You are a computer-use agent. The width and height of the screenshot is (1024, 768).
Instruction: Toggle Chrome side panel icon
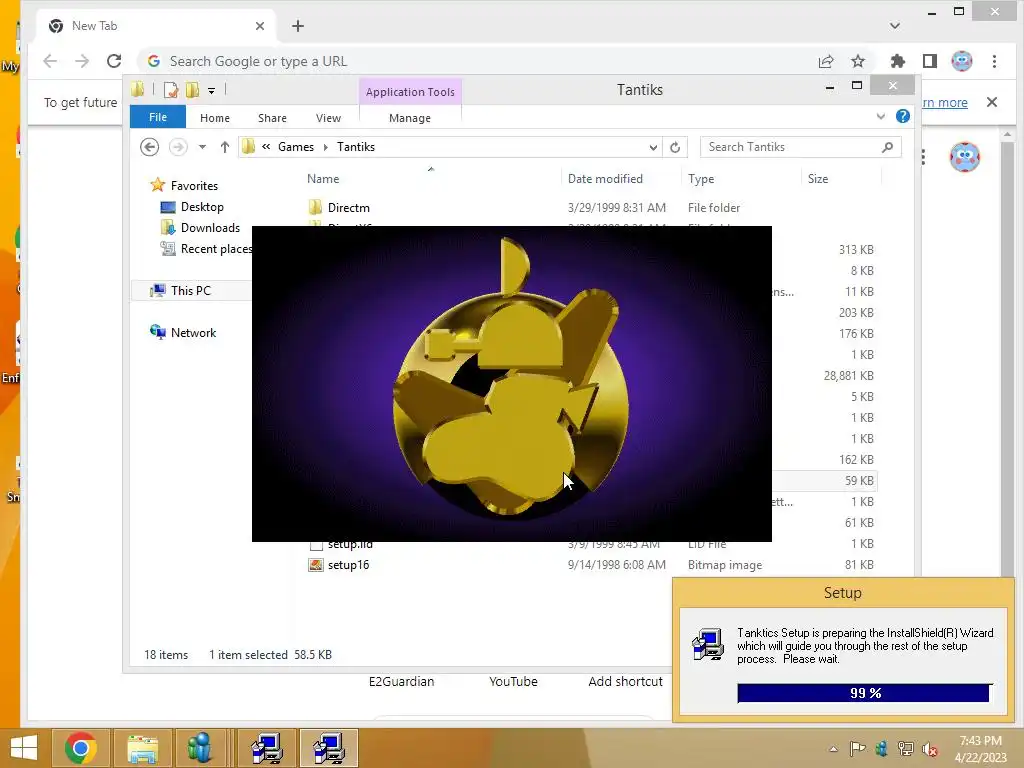930,61
